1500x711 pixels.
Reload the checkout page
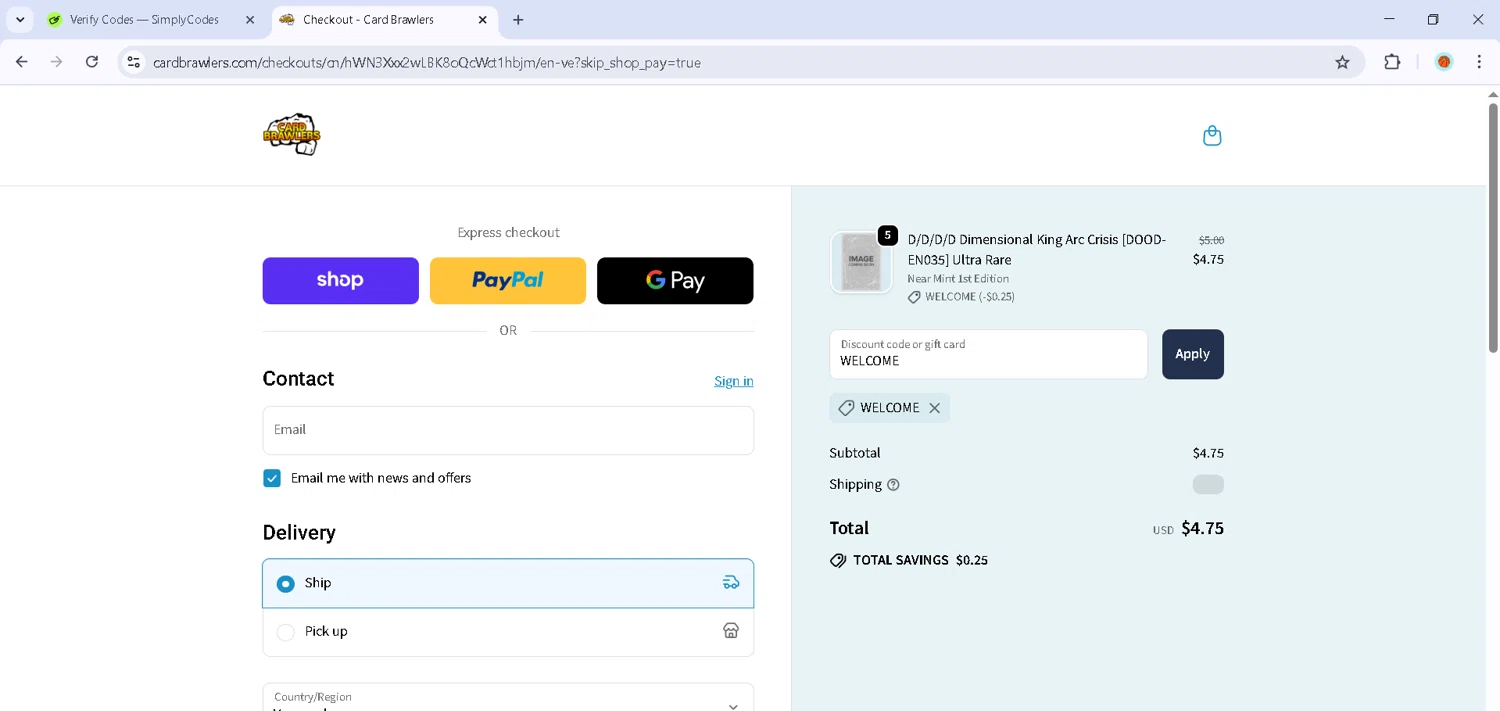[92, 62]
